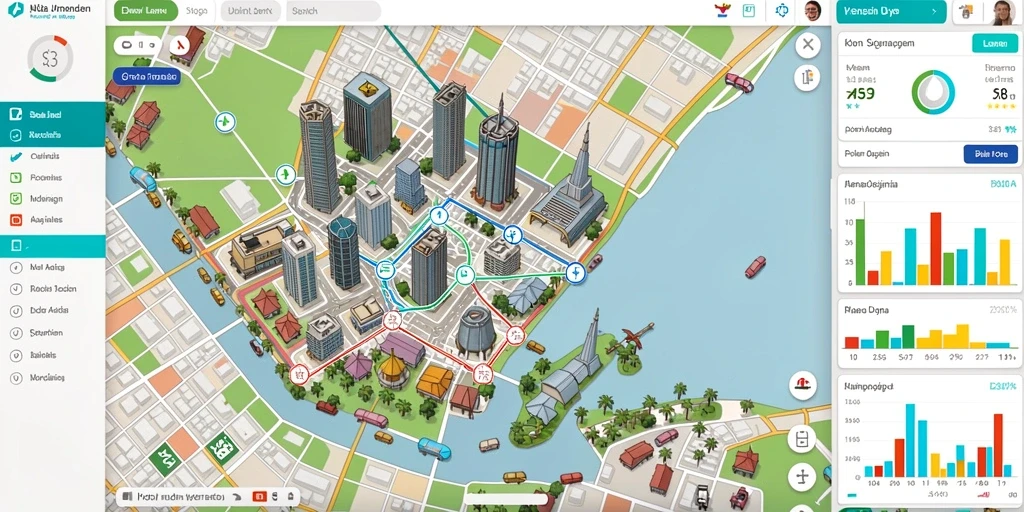
Task: Click the curved arrow icon in bottom status bar
Action: 237,497
